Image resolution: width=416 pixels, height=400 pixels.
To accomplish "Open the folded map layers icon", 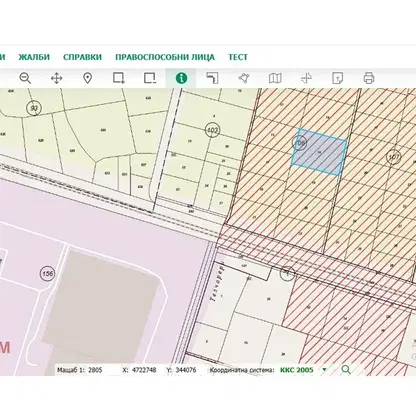I will click(x=275, y=78).
